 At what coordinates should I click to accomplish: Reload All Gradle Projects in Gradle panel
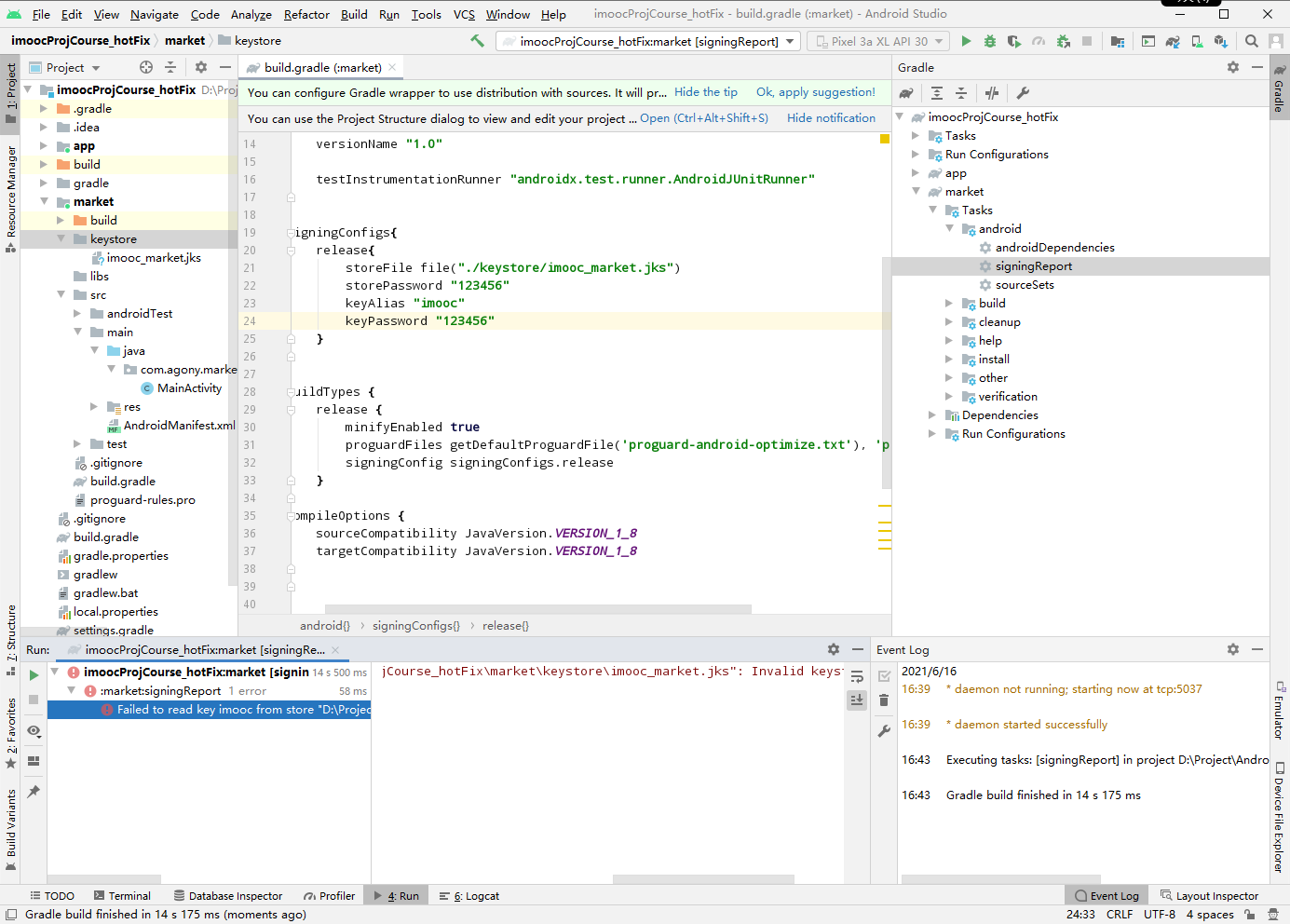[906, 93]
